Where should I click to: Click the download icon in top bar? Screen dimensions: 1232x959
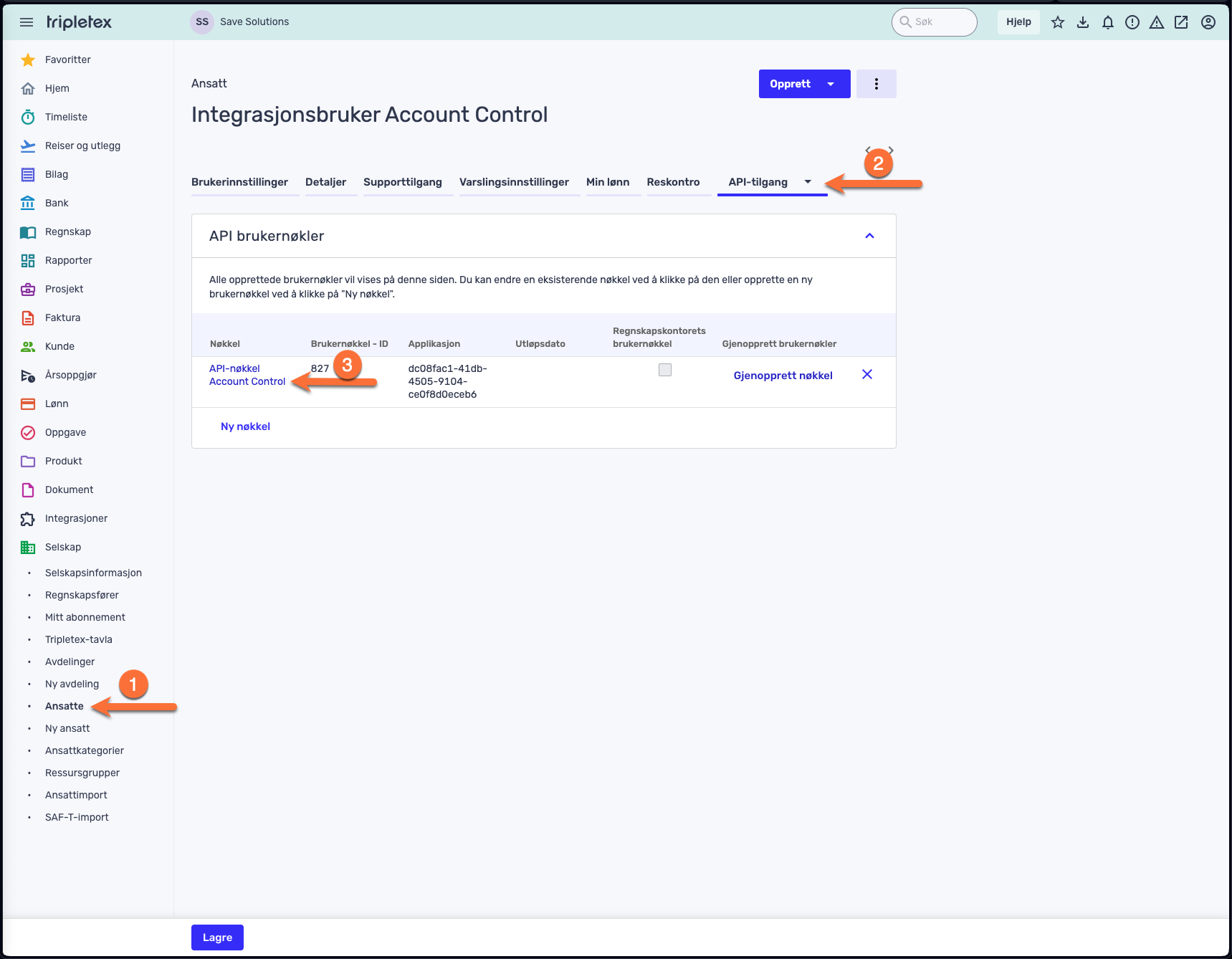coord(1083,22)
